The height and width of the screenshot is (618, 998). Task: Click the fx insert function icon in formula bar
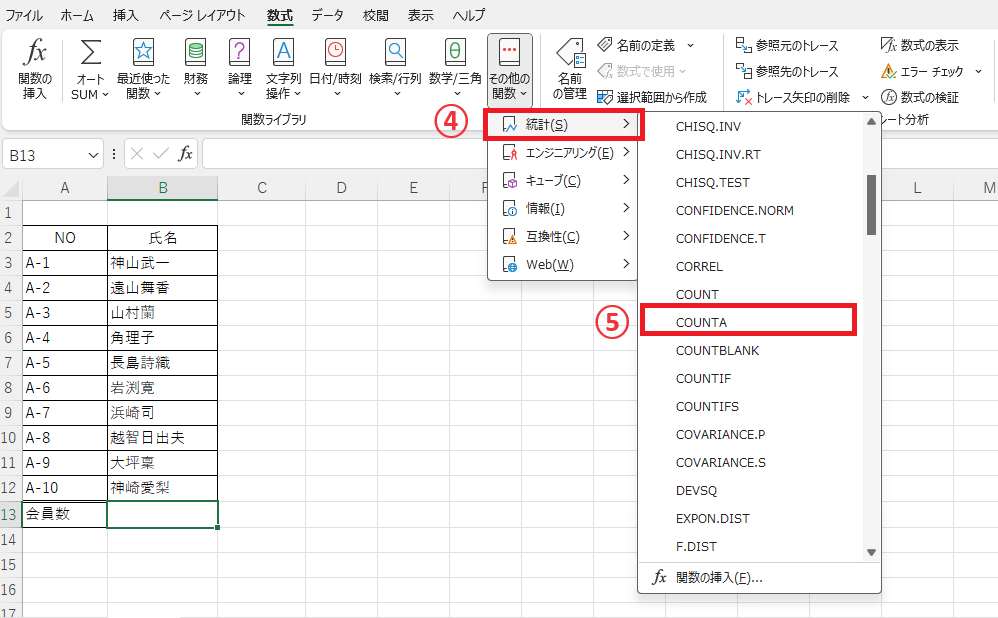point(185,154)
